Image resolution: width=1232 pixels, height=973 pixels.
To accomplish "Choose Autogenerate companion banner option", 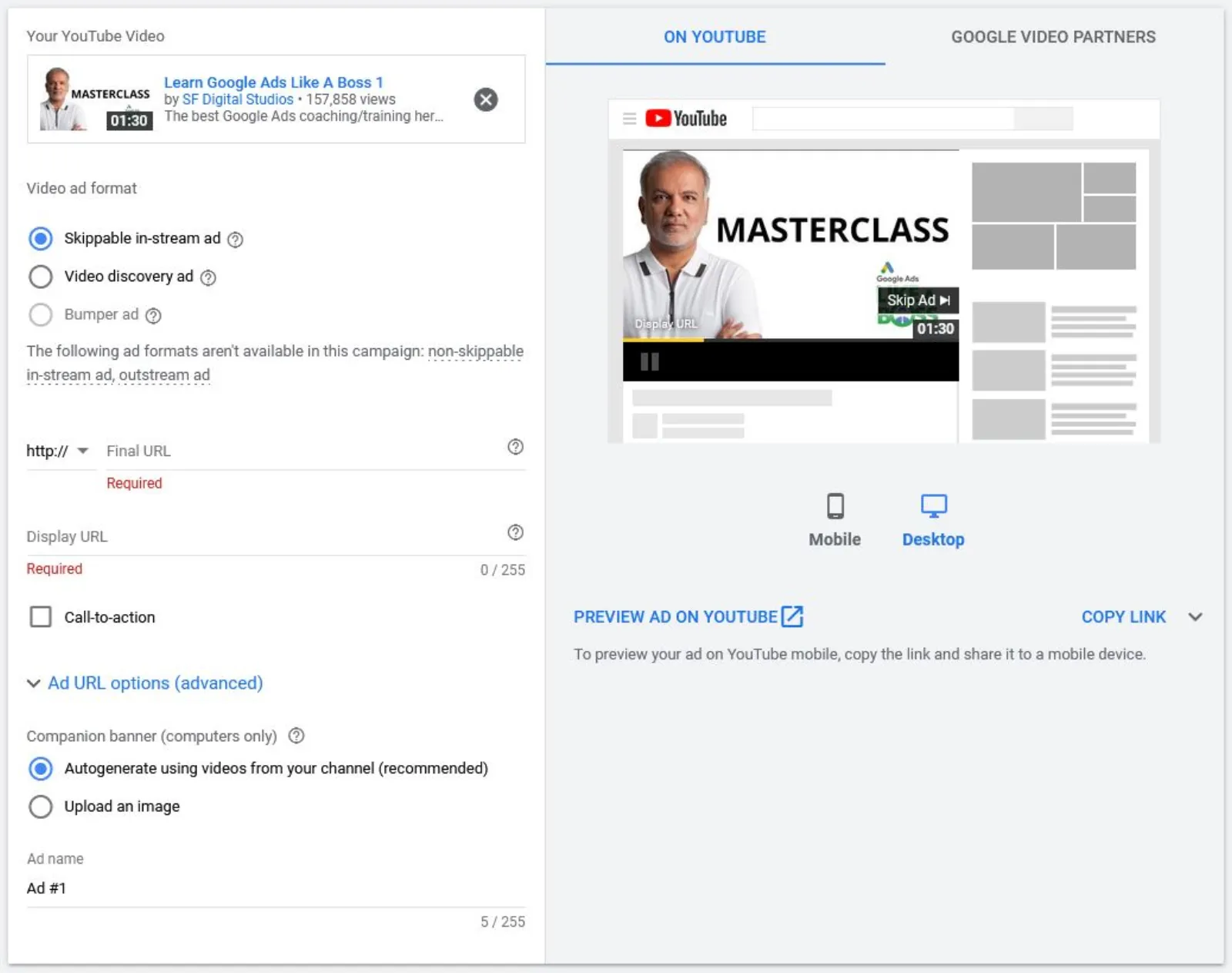I will click(x=41, y=769).
